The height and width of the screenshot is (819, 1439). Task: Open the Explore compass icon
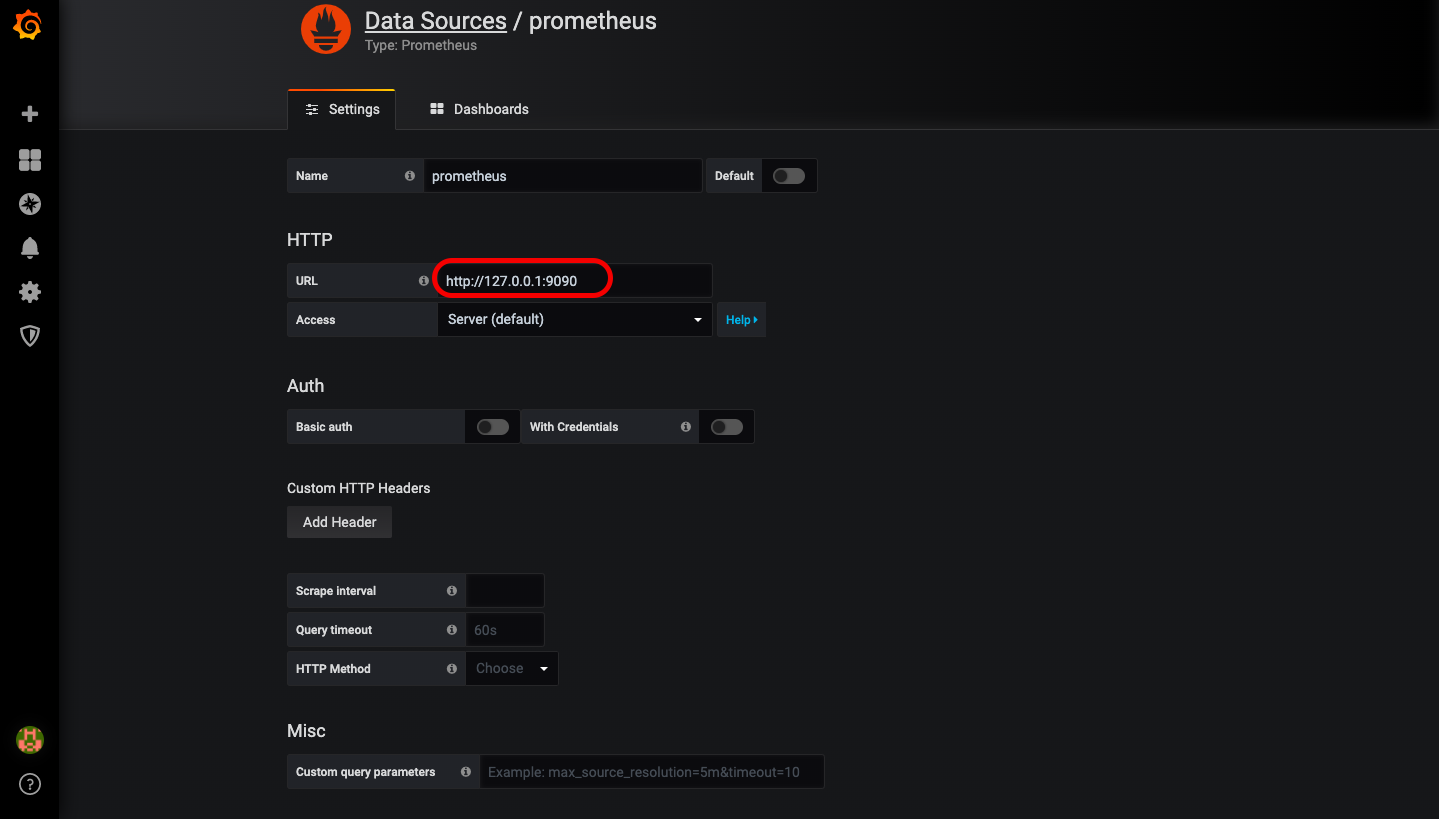coord(30,204)
